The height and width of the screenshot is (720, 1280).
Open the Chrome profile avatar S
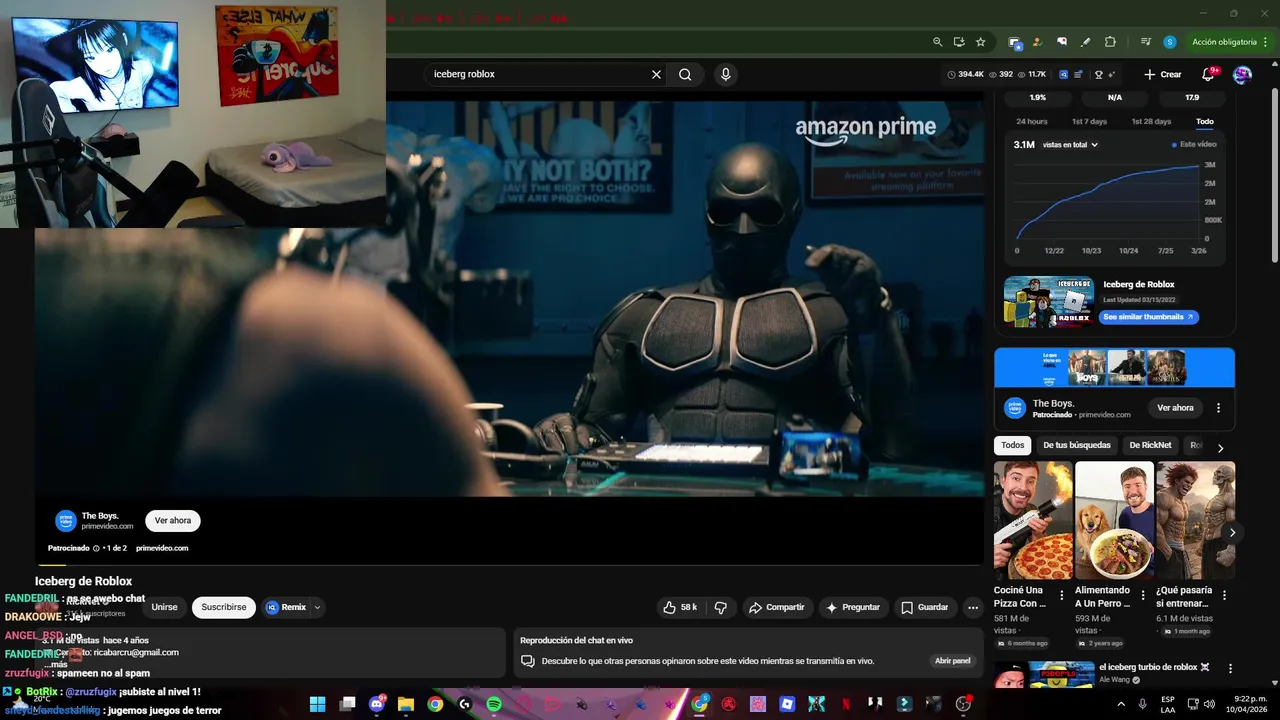click(x=1170, y=42)
